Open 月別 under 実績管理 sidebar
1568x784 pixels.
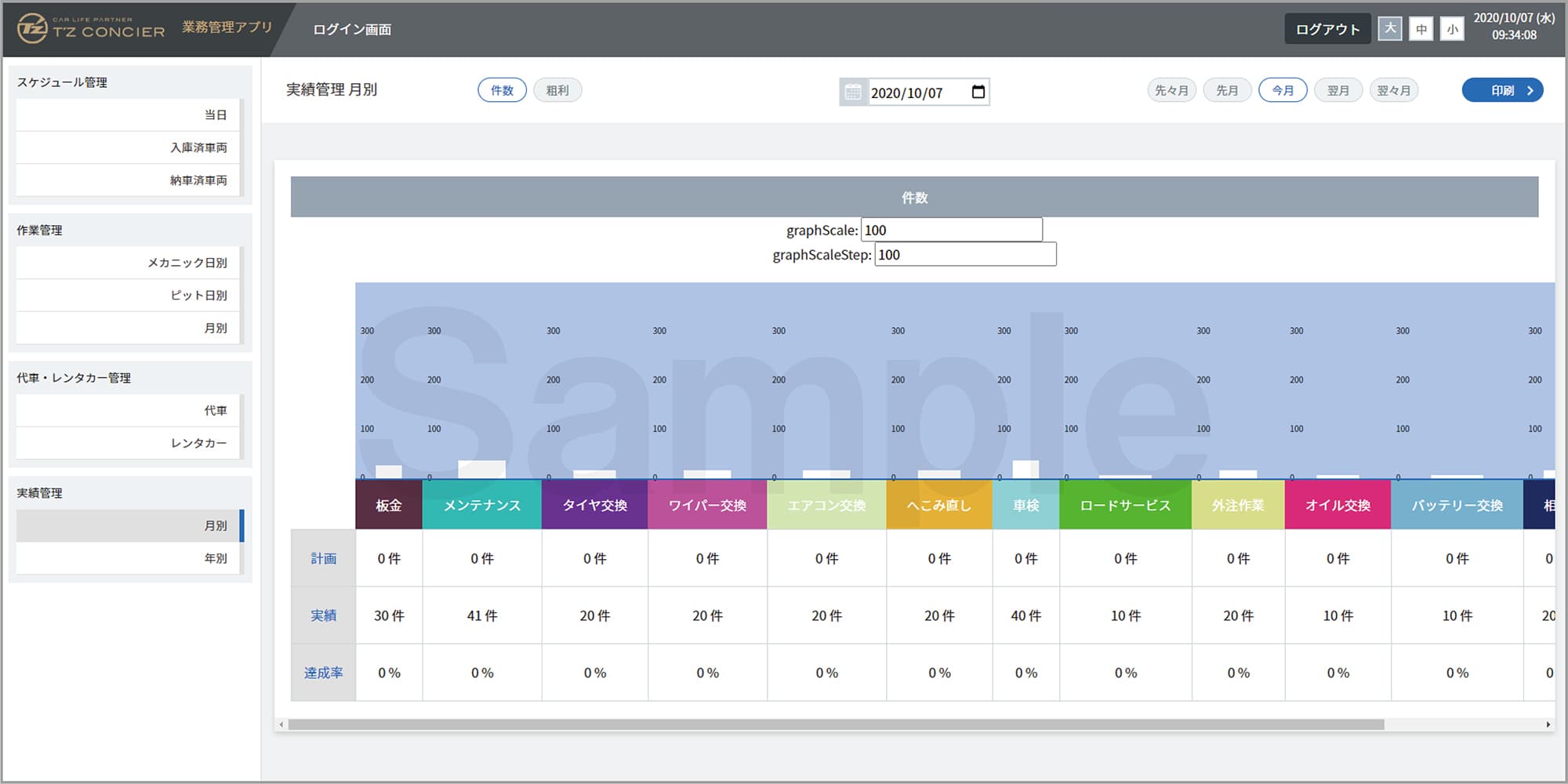129,525
